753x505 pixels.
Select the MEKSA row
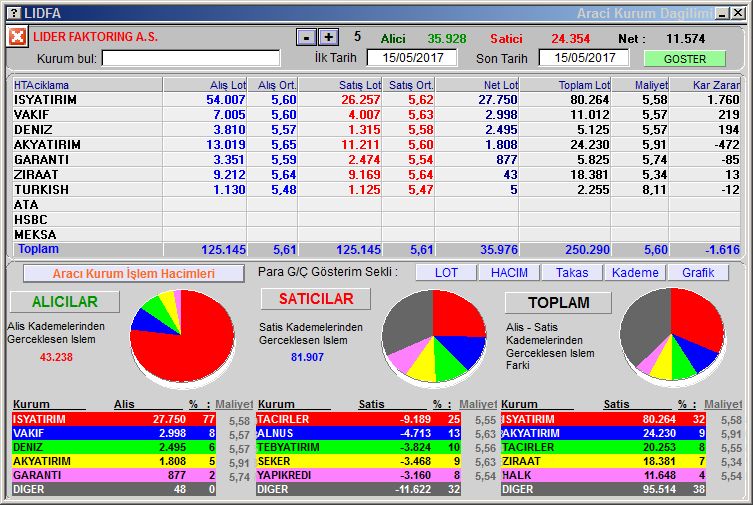pyautogui.click(x=376, y=234)
